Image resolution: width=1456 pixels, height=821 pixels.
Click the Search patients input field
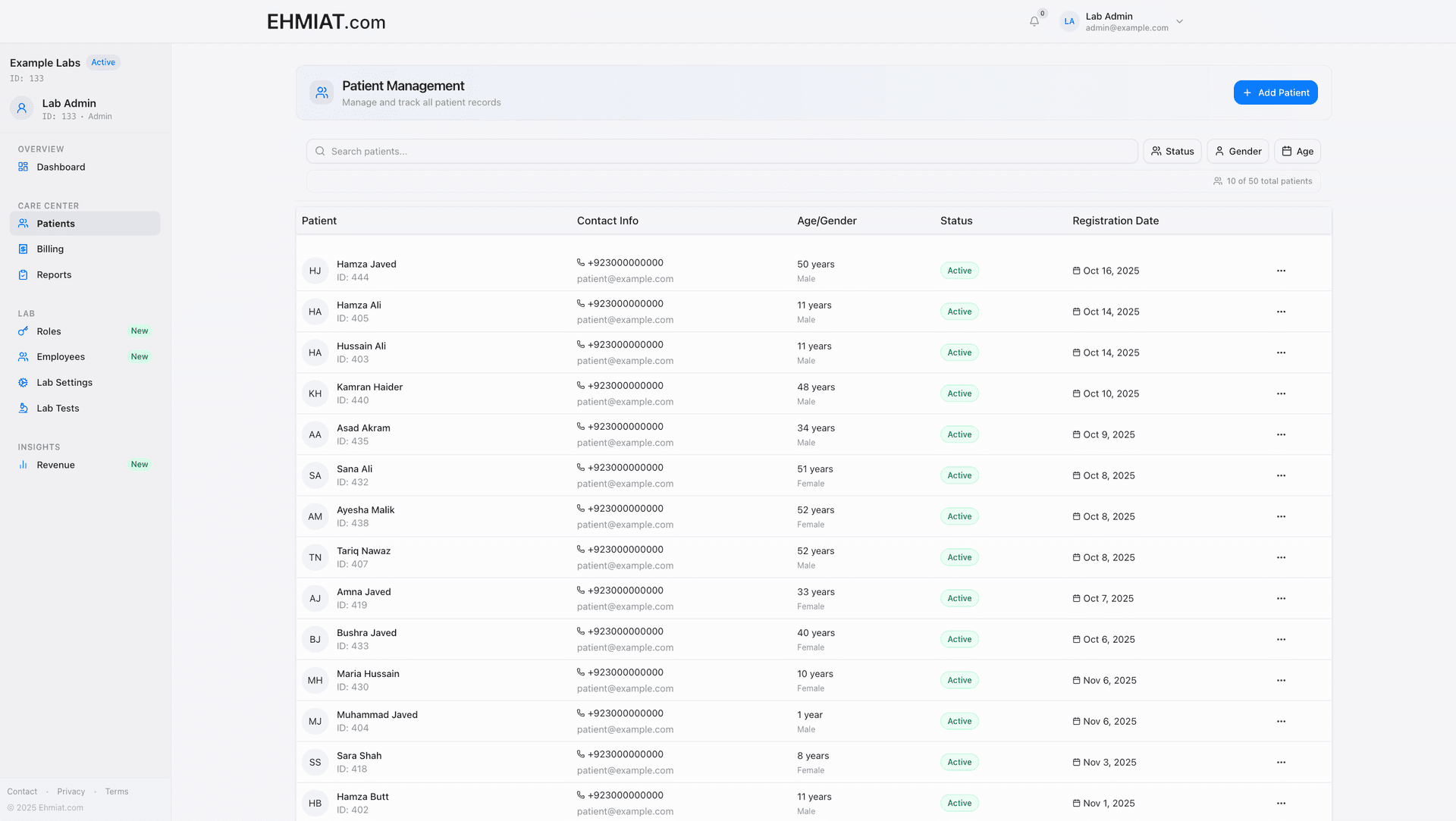(x=722, y=152)
